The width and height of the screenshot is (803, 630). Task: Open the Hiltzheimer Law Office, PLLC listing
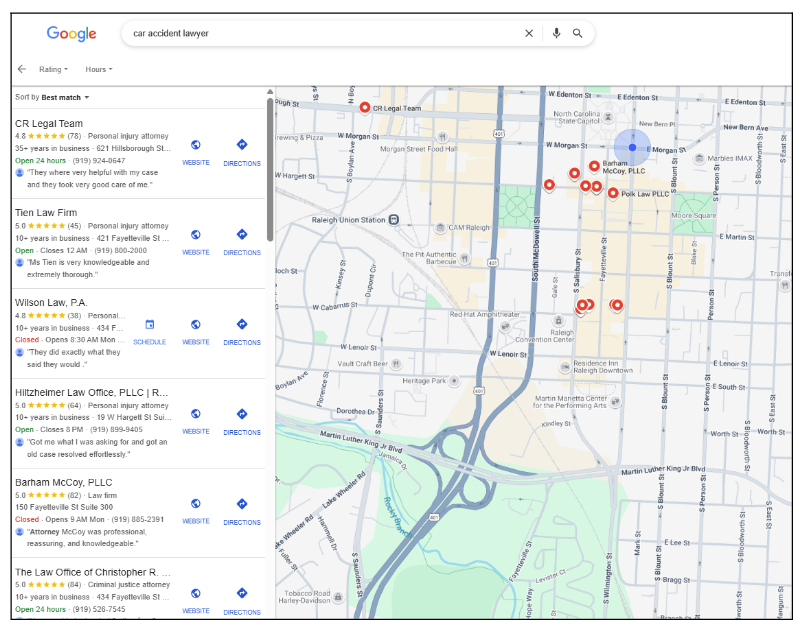pyautogui.click(x=91, y=393)
